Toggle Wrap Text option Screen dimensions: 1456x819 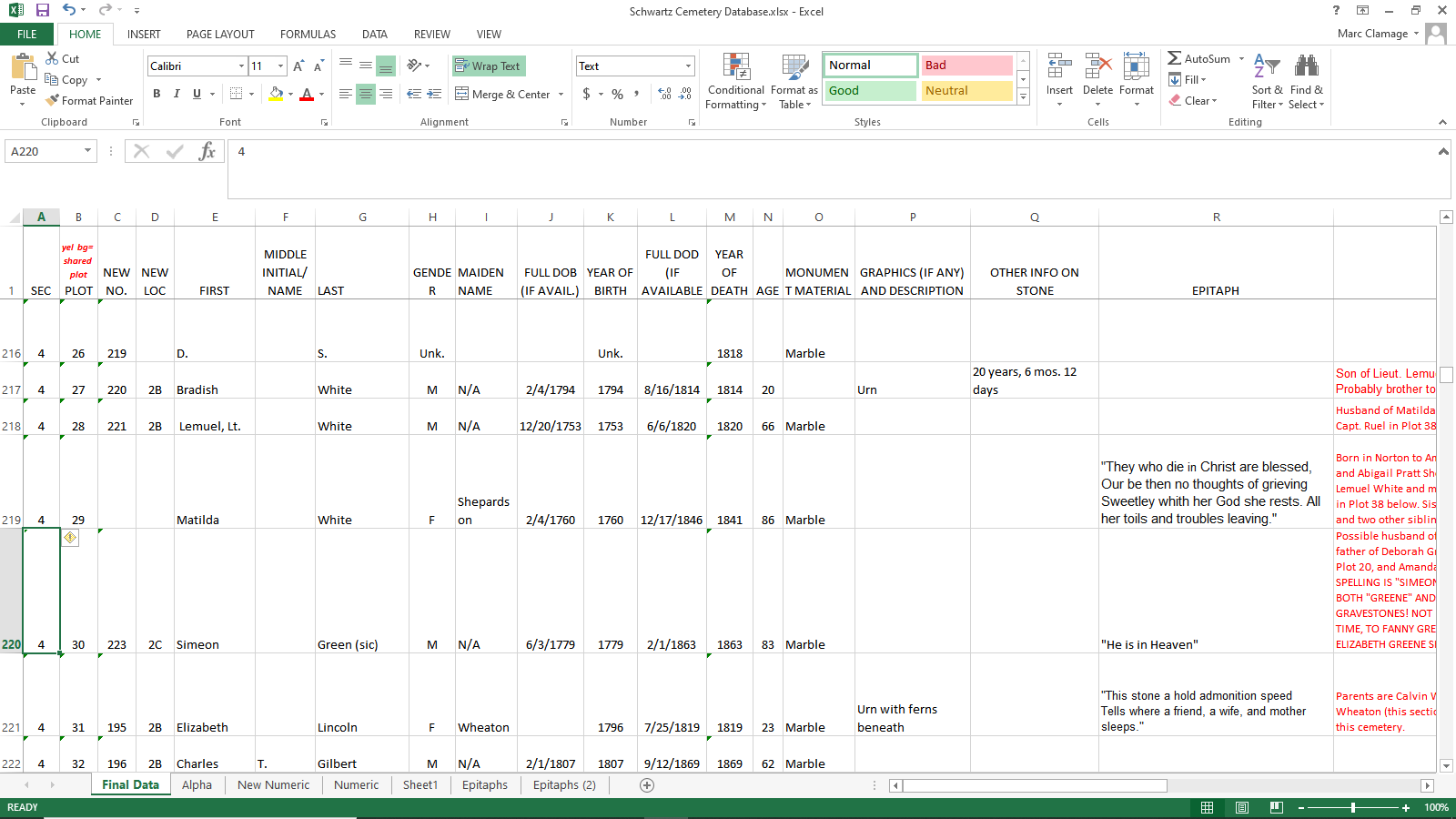click(489, 66)
